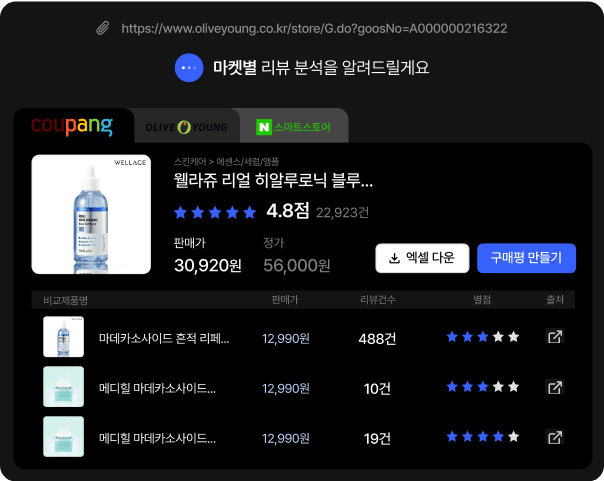This screenshot has height=481, width=604.
Task: Click the 구매평 만들기 button
Action: pyautogui.click(x=526, y=258)
